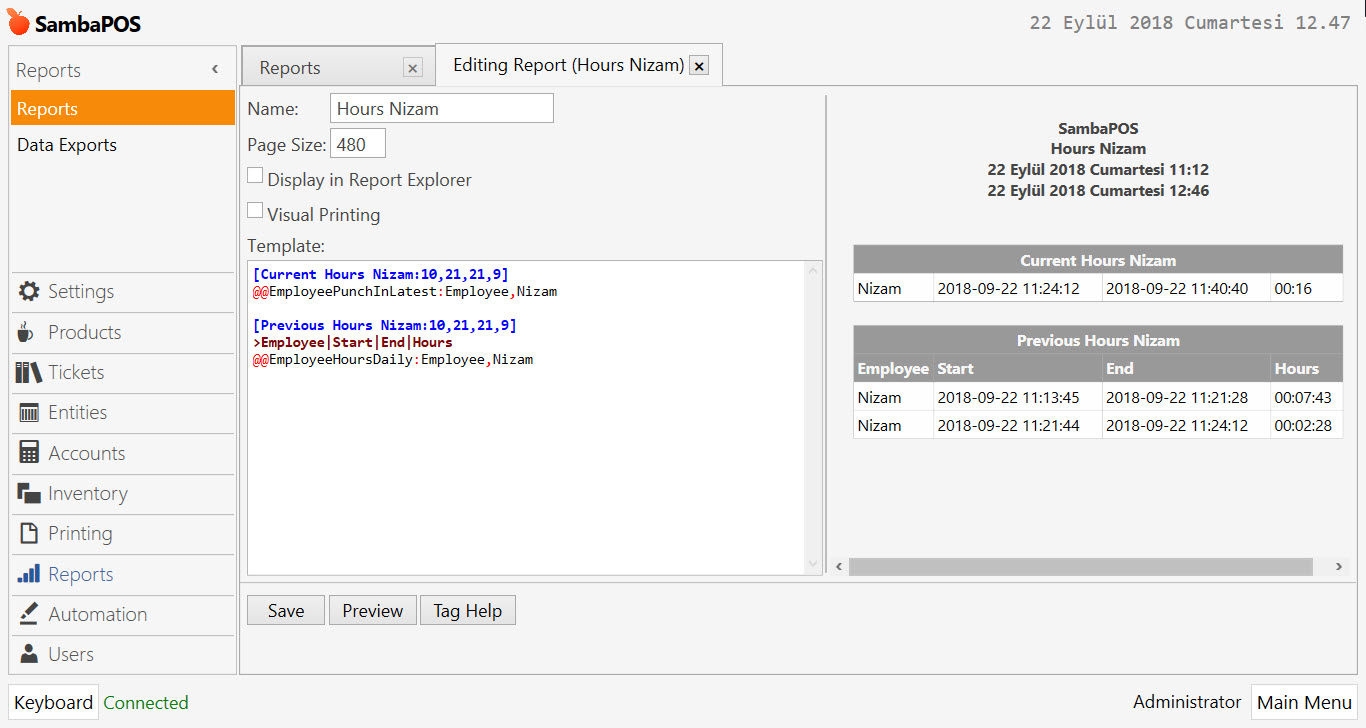Navigate to Entities using its sidebar icon
Image resolution: width=1366 pixels, height=728 pixels.
tap(31, 412)
